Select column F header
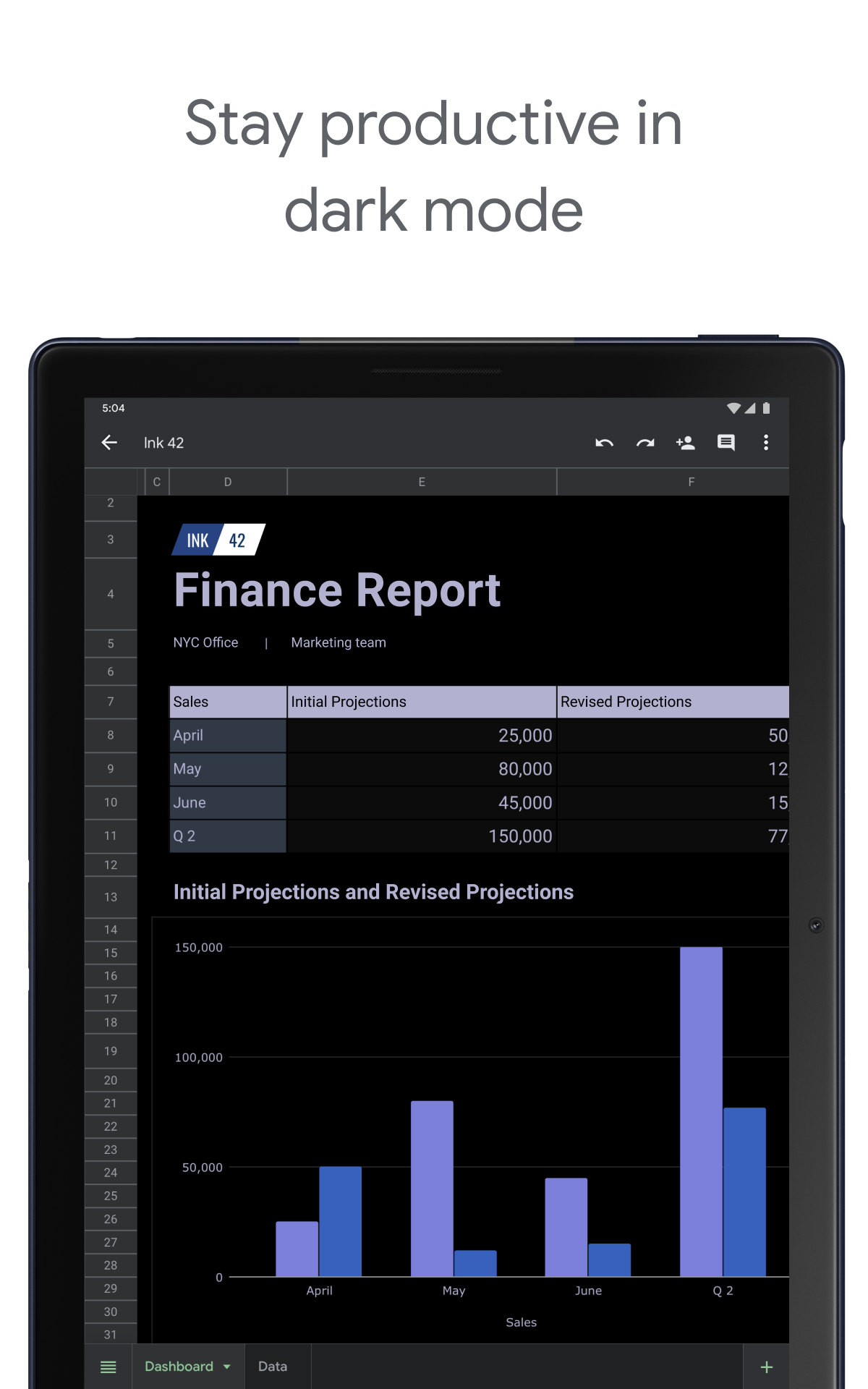This screenshot has height=1389, width=868. click(x=673, y=482)
